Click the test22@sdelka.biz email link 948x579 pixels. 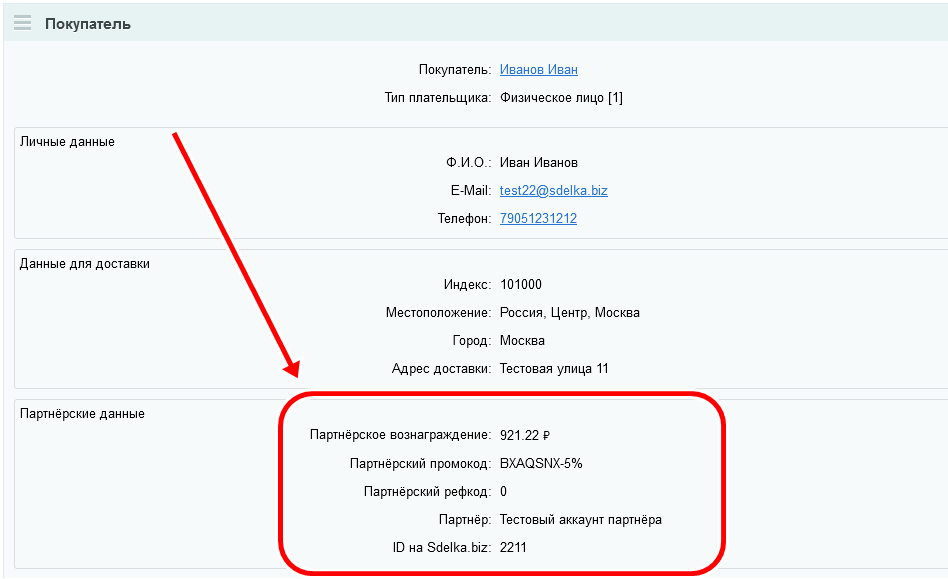coord(554,190)
